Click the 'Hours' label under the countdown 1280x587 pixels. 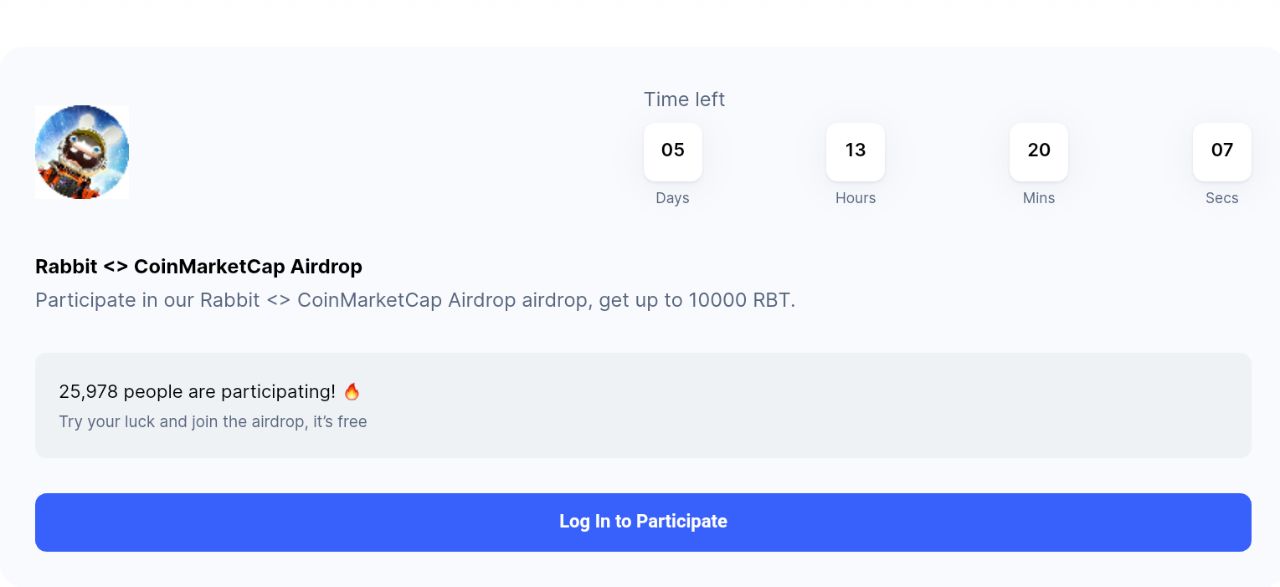[855, 198]
